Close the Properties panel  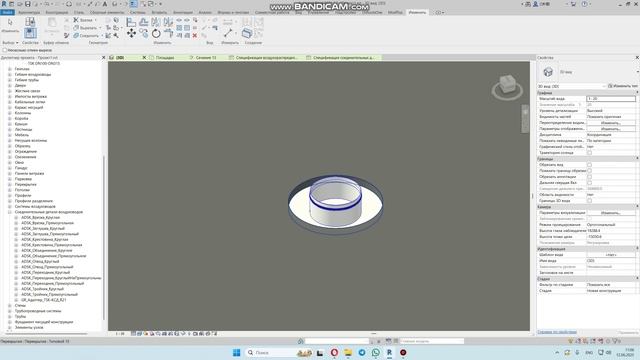637,58
